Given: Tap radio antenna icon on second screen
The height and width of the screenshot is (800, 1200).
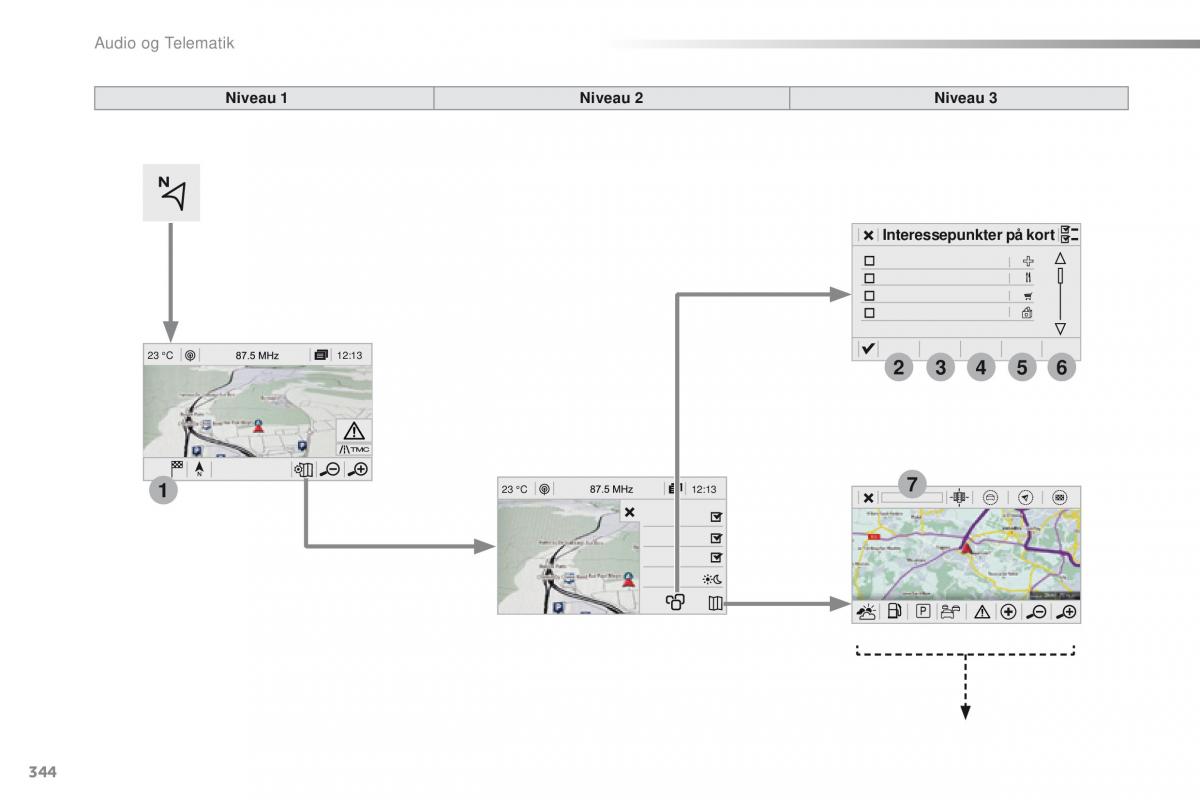Looking at the screenshot, I should (x=544, y=489).
